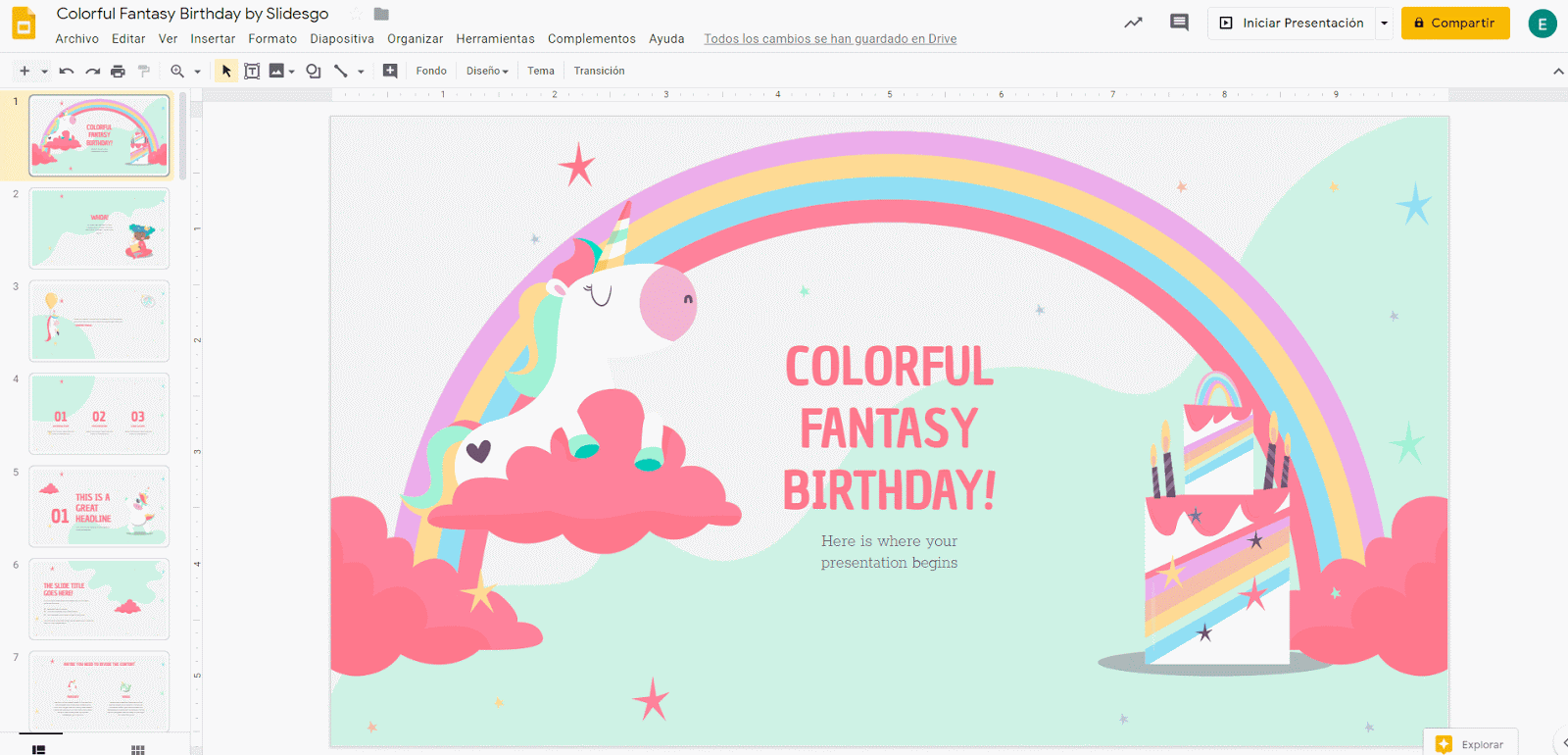1568x755 pixels.
Task: Open the Diapositiva menu
Action: point(342,39)
